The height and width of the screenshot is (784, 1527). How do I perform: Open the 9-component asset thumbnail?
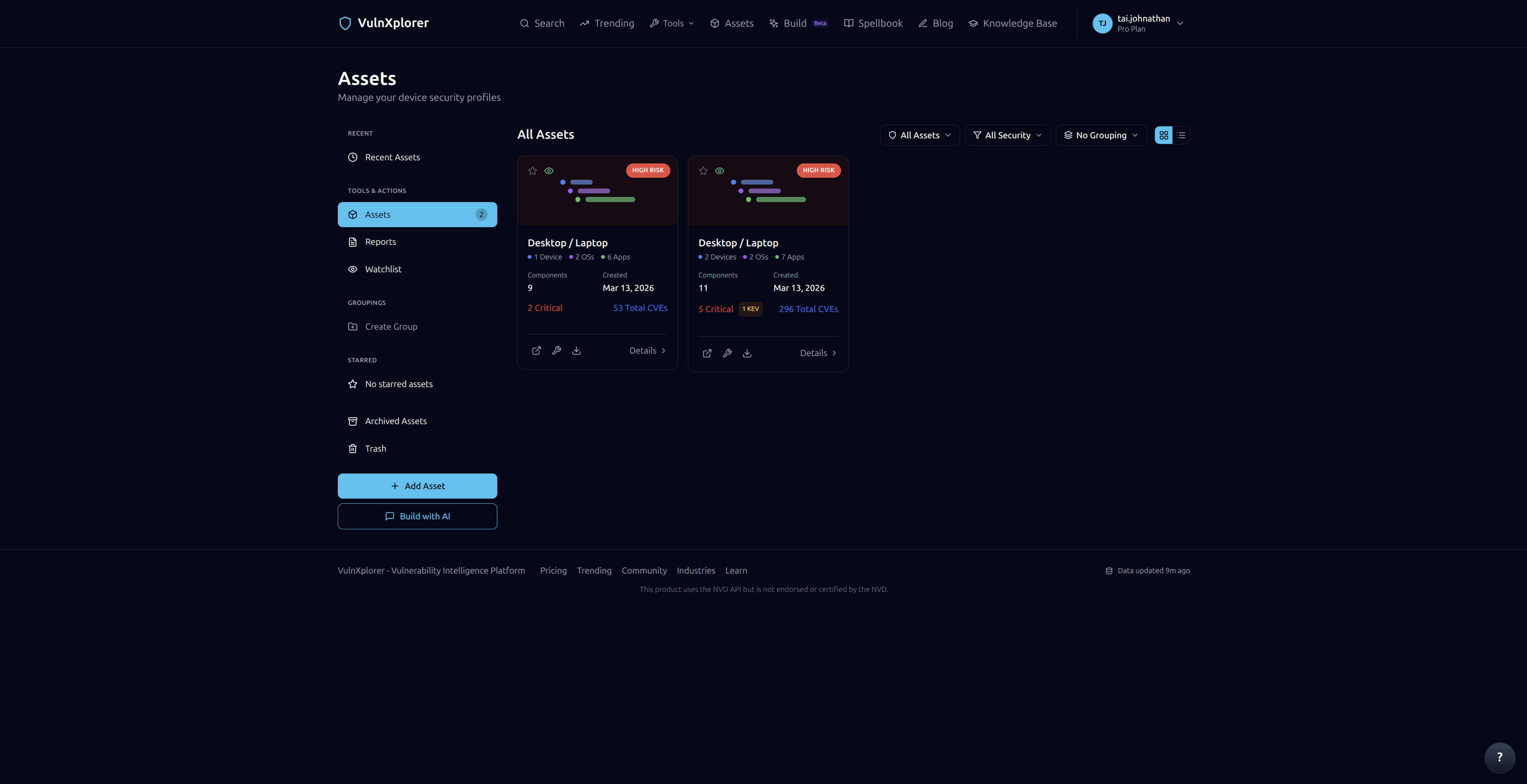[597, 191]
